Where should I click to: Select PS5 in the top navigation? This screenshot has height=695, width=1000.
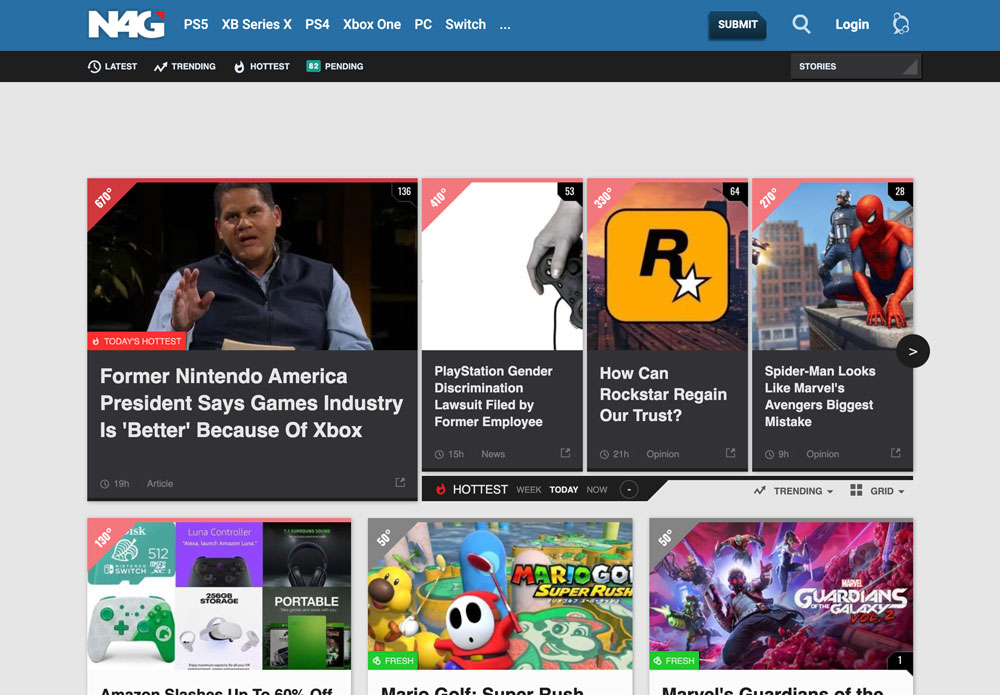click(196, 24)
